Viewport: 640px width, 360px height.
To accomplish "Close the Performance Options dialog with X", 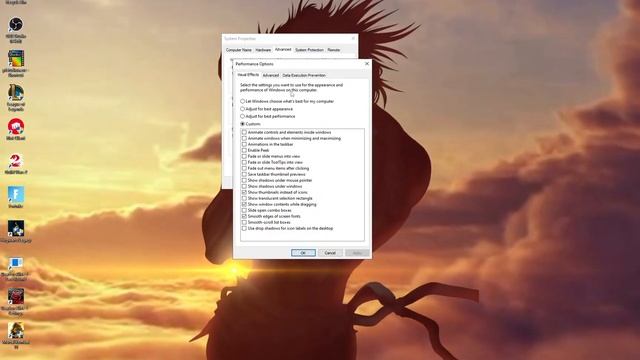I will pyautogui.click(x=367, y=64).
